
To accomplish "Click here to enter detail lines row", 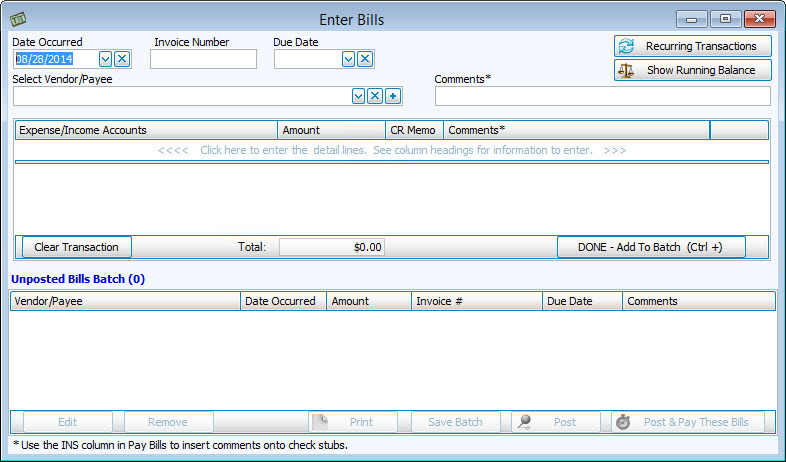I will coord(391,150).
